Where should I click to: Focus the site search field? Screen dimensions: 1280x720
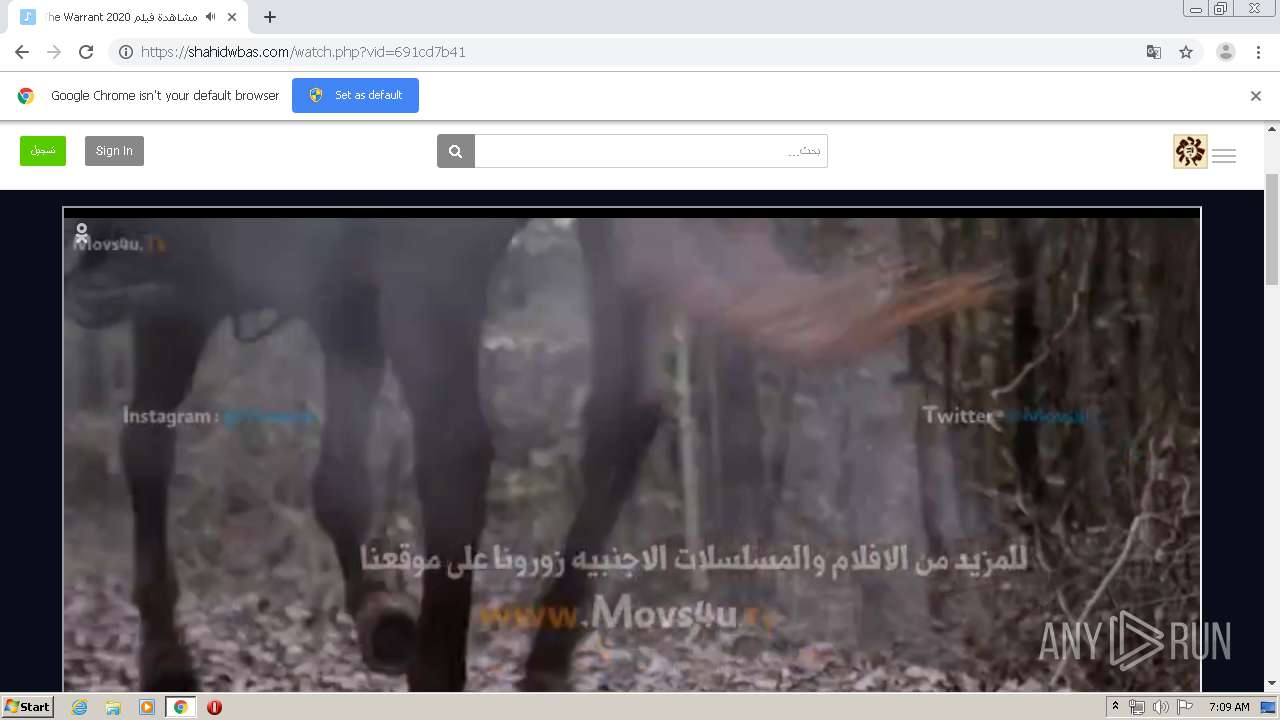coord(651,151)
